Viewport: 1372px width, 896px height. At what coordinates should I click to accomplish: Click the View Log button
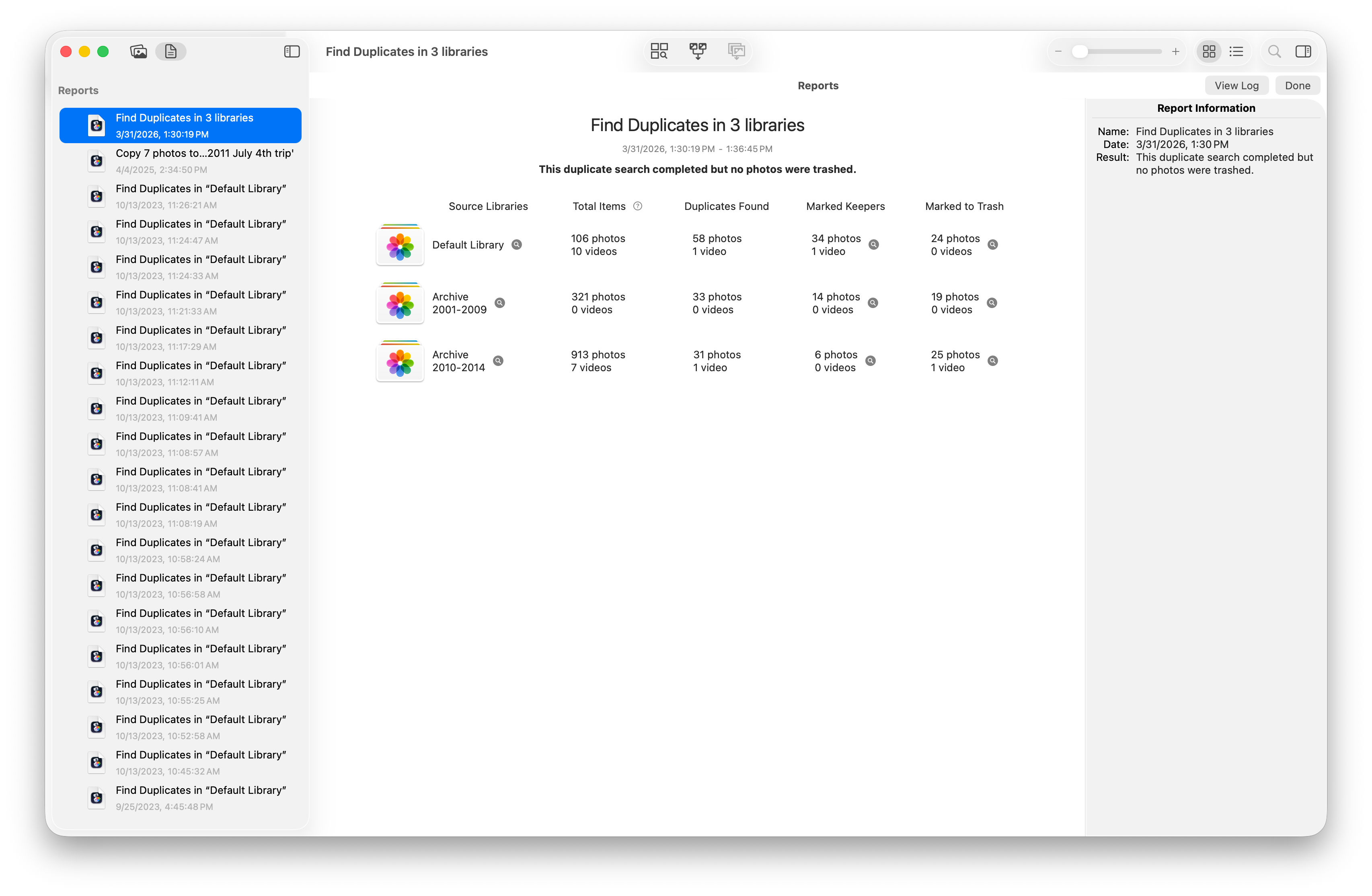tap(1236, 86)
